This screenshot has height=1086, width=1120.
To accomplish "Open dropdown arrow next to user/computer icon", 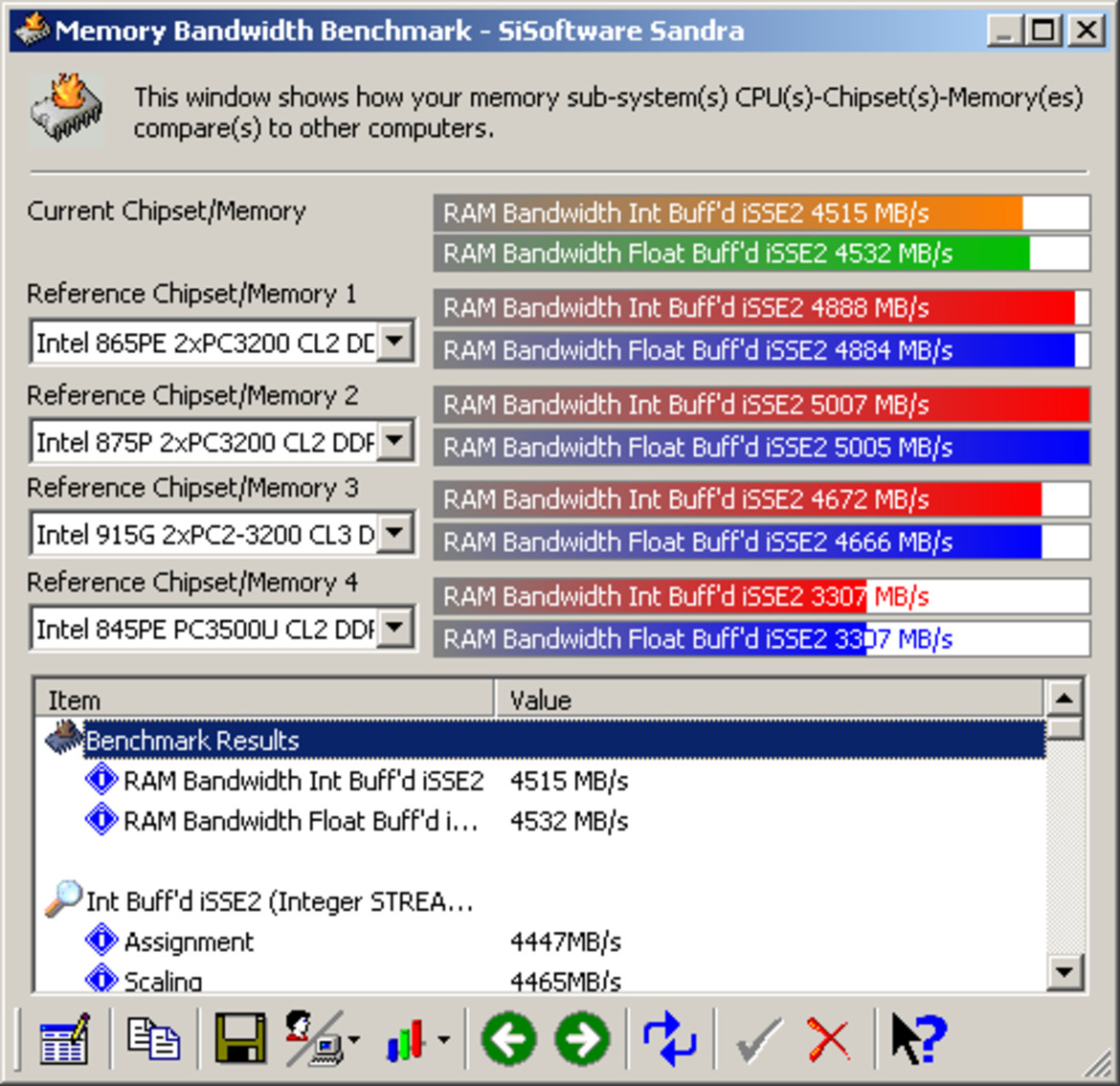I will pos(353,1039).
